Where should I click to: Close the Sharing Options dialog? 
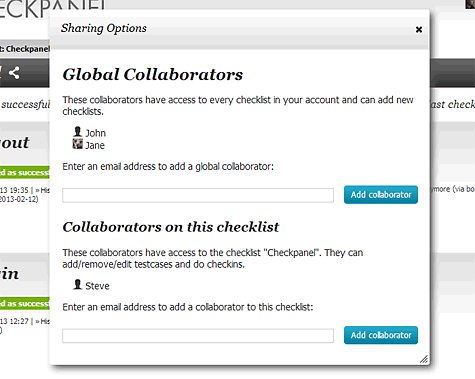(x=419, y=30)
